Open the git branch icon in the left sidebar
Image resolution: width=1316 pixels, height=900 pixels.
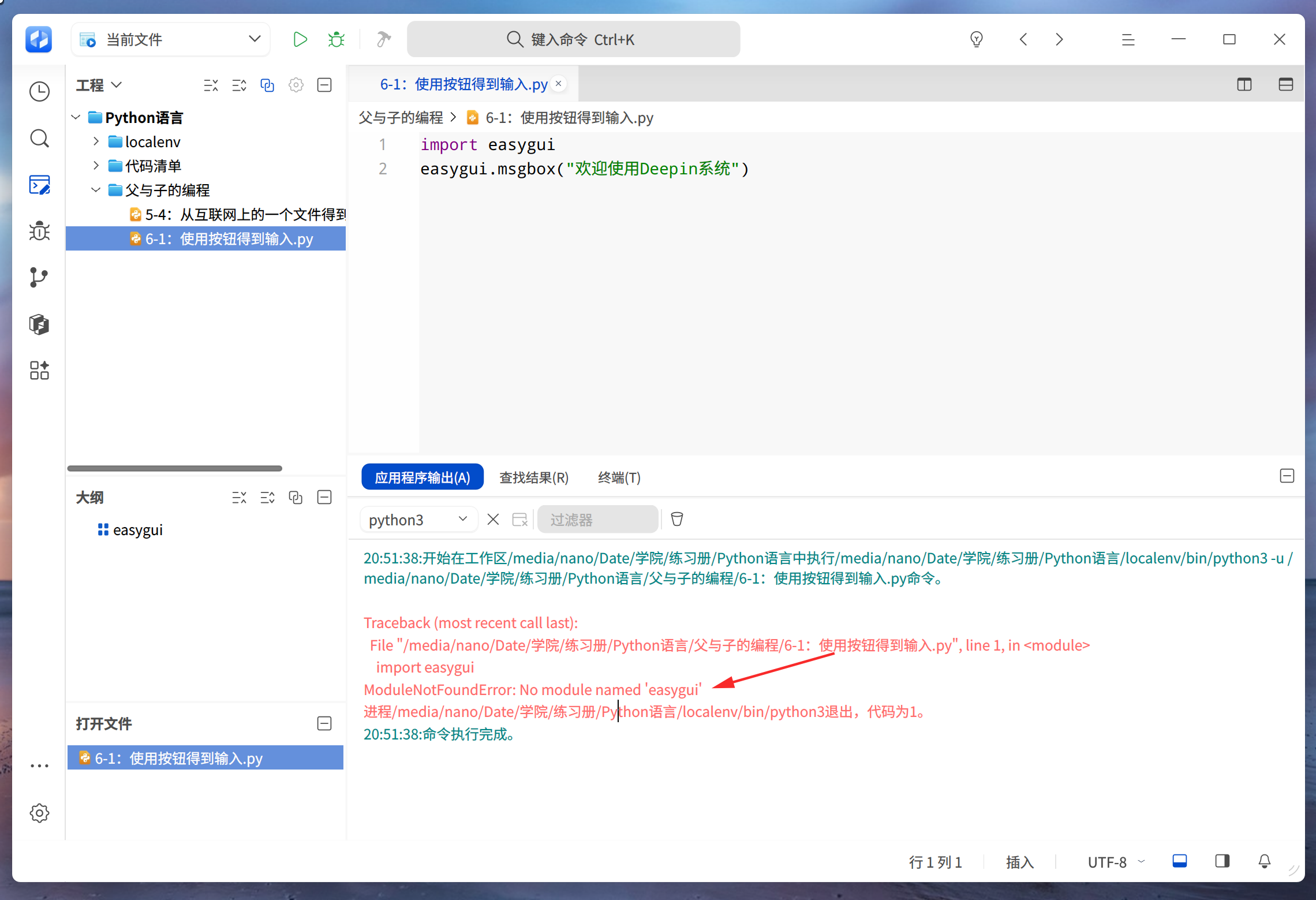coord(39,278)
